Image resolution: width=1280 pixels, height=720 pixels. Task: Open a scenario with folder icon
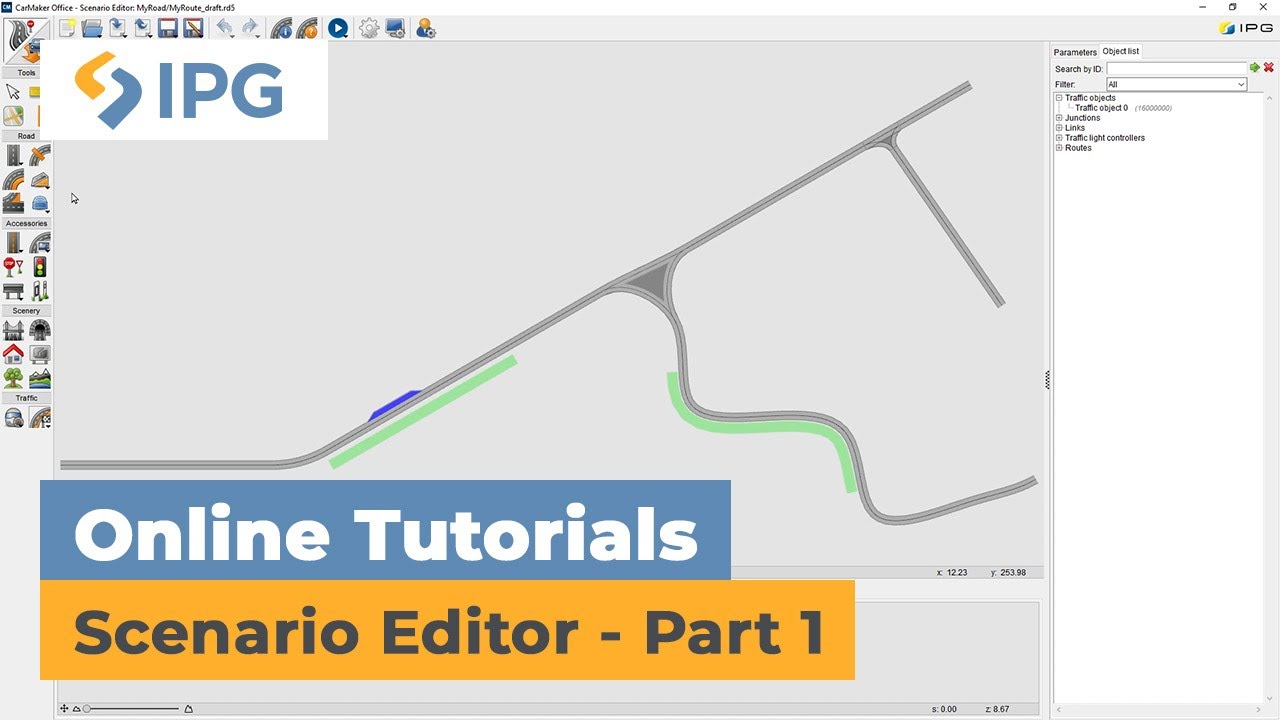91,28
